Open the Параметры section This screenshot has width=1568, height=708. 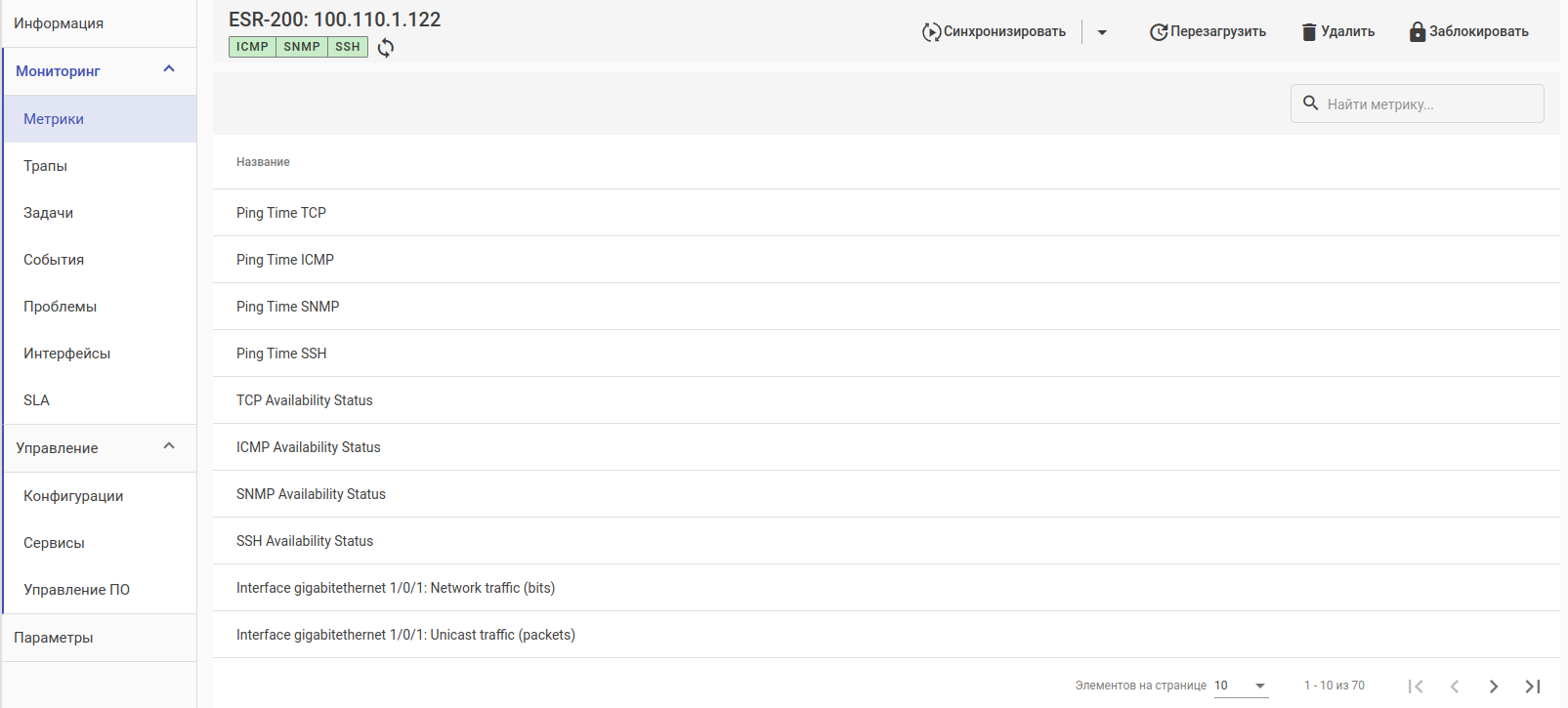coord(54,638)
